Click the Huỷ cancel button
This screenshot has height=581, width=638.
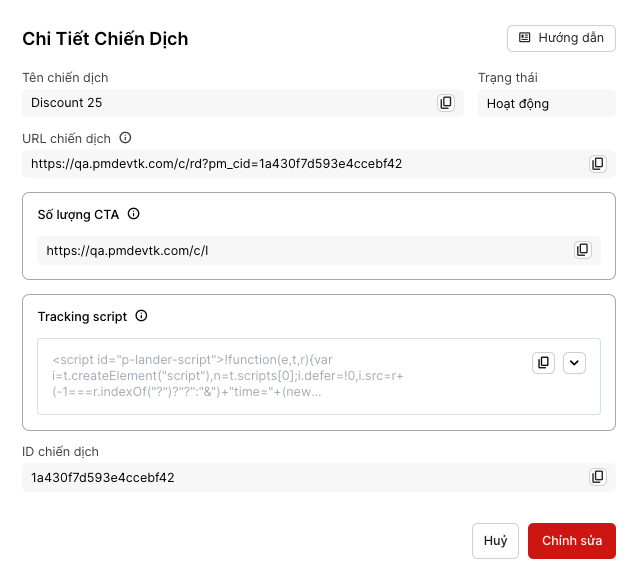pyautogui.click(x=495, y=541)
